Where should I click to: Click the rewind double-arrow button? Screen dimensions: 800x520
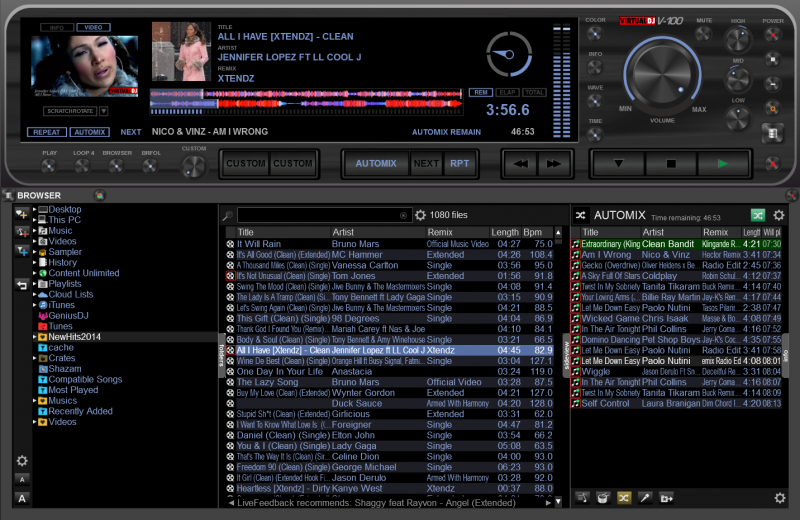pyautogui.click(x=520, y=164)
